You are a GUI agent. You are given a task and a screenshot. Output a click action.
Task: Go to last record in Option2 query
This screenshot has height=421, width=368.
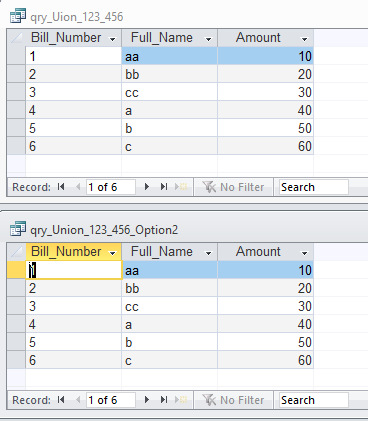[x=164, y=400]
